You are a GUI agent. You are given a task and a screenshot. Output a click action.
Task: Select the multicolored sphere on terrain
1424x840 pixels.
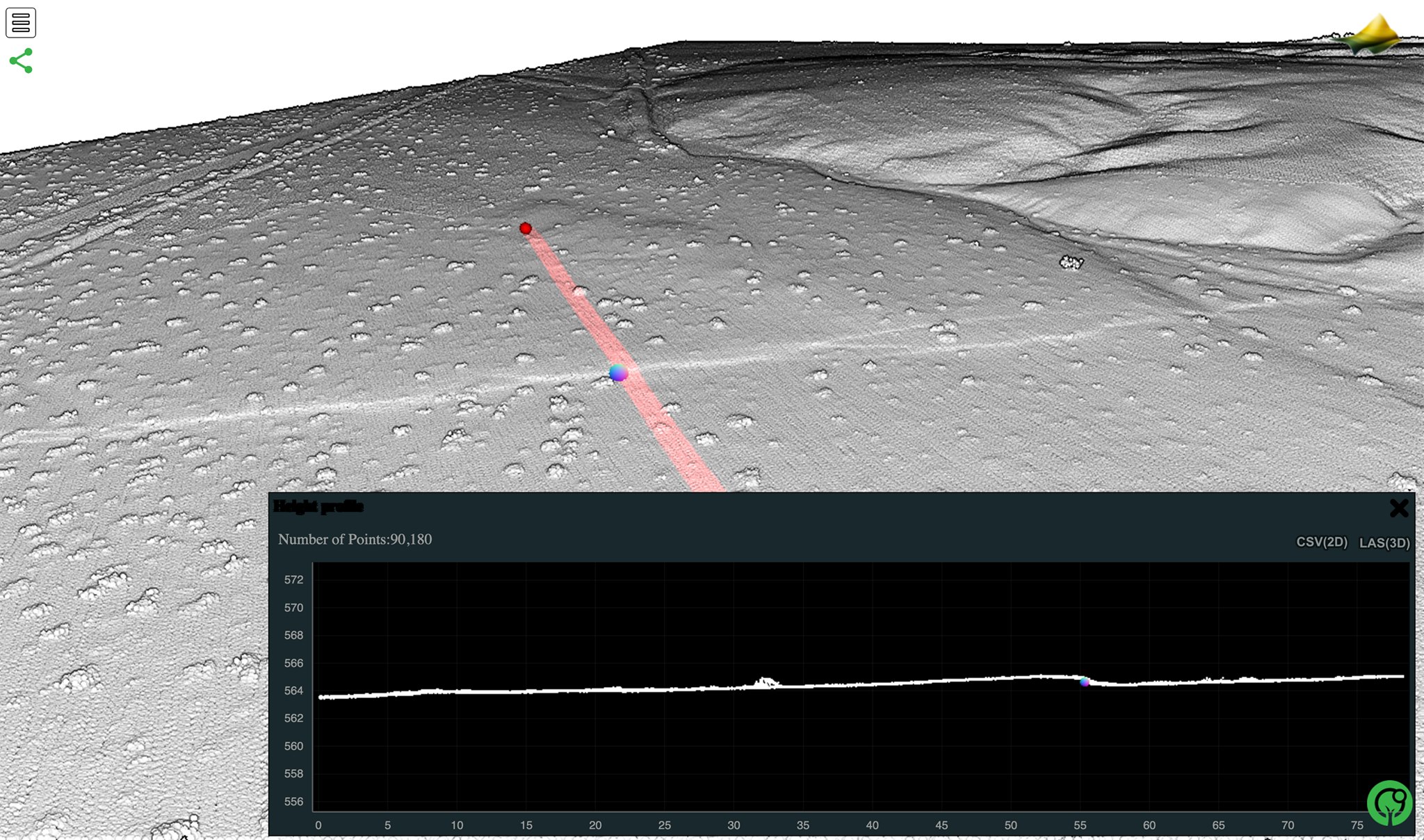tap(618, 373)
